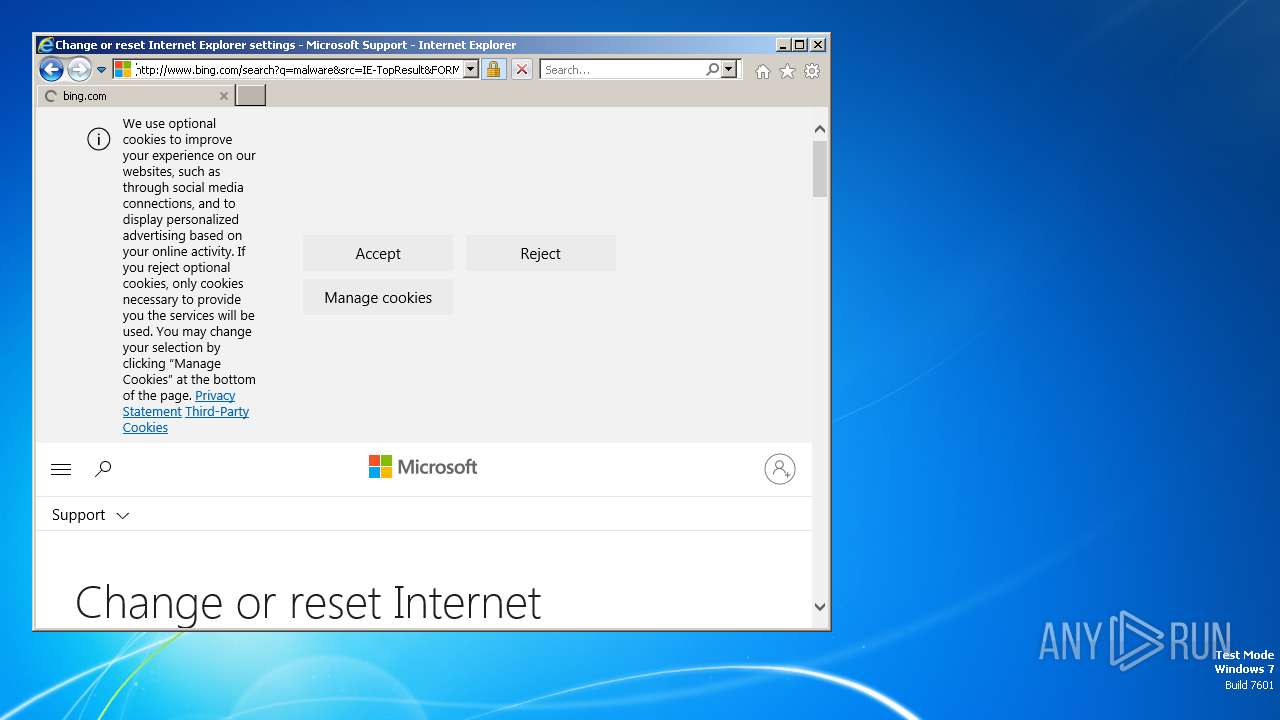Open the Tools gear icon
This screenshot has width=1280, height=720.
[x=812, y=71]
